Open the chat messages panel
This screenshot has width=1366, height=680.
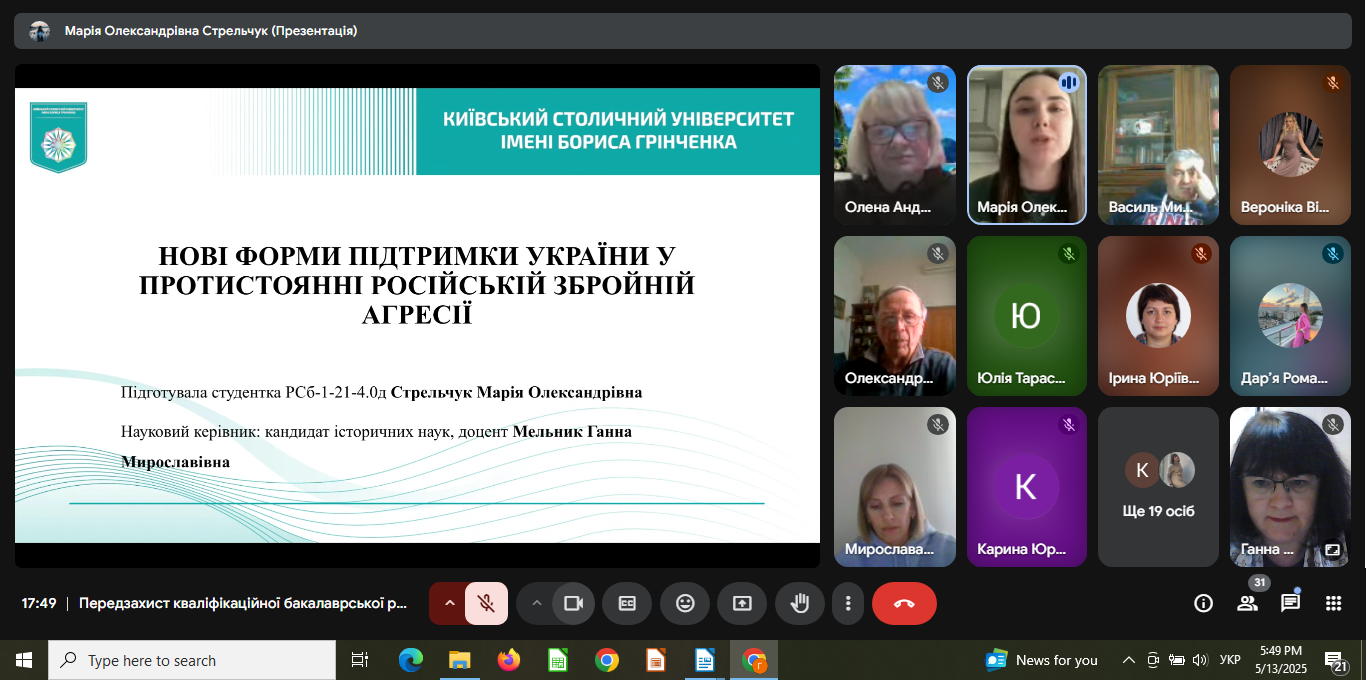click(1290, 603)
